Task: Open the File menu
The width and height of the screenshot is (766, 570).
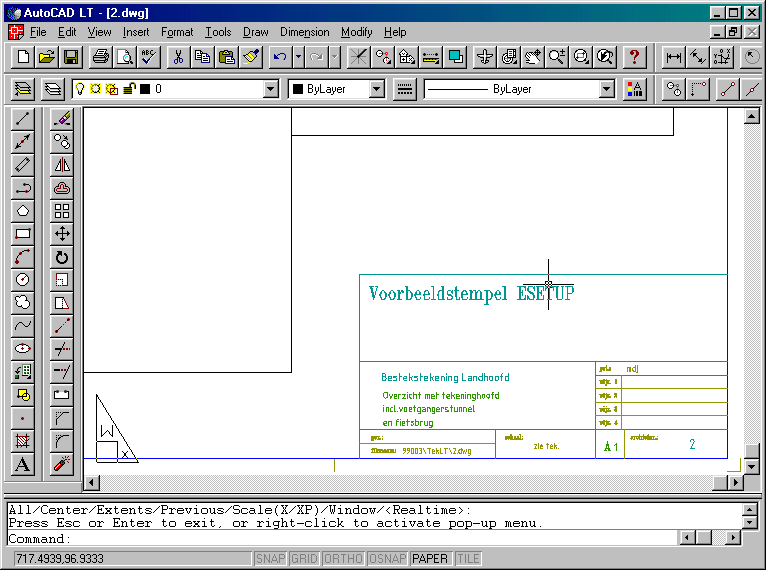Action: tap(38, 32)
